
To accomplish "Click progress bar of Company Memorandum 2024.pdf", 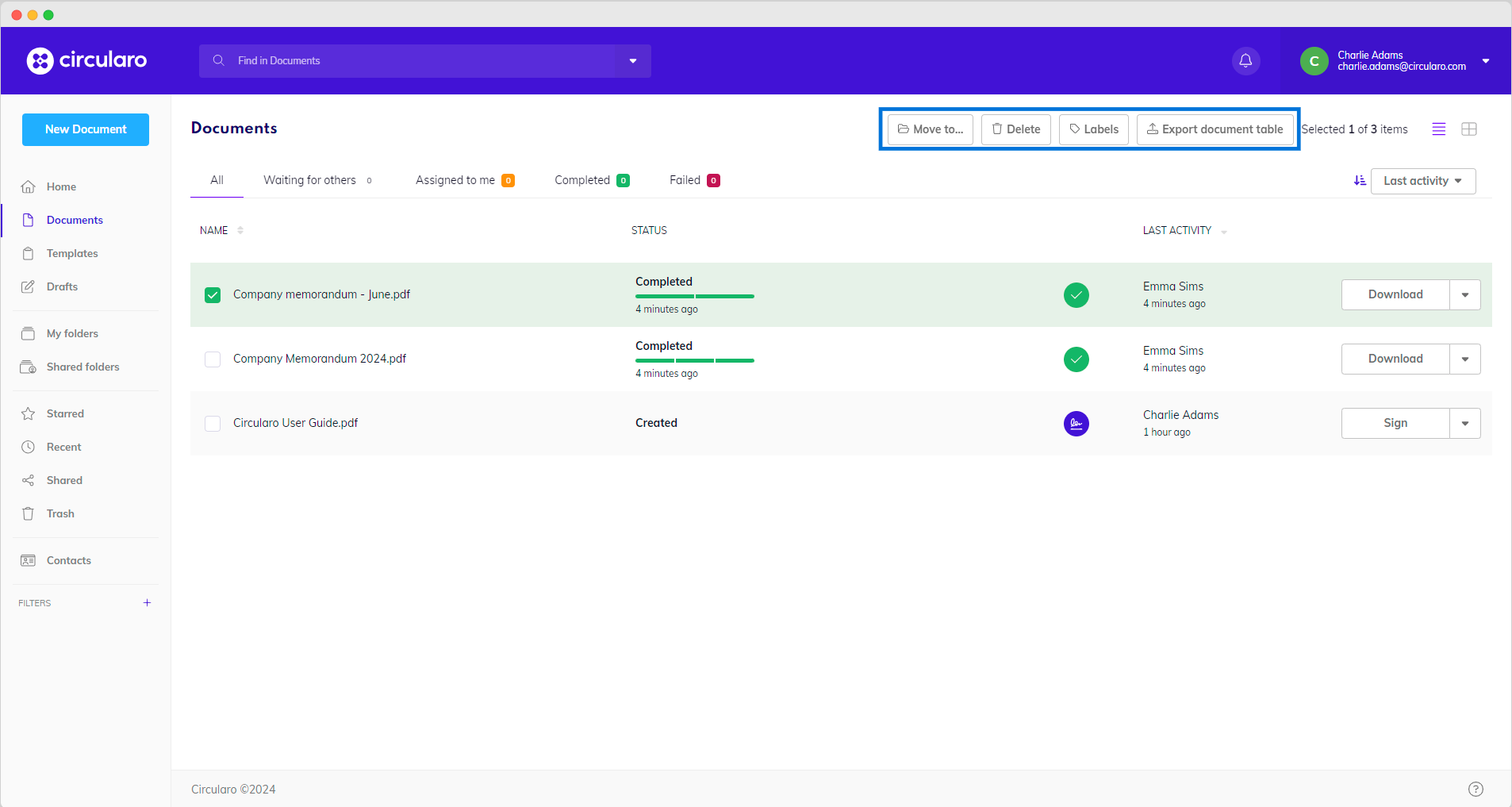I will 694,360.
